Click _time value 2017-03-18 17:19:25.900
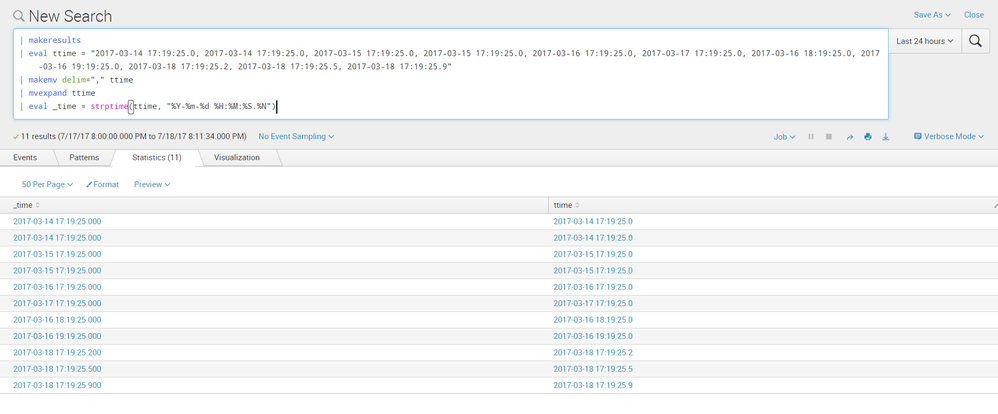The width and height of the screenshot is (998, 414). click(57, 385)
